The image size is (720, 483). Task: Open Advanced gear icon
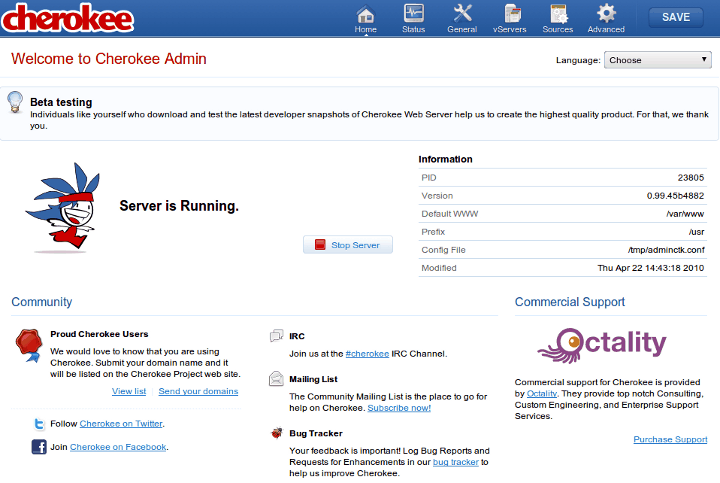pyautogui.click(x=606, y=14)
